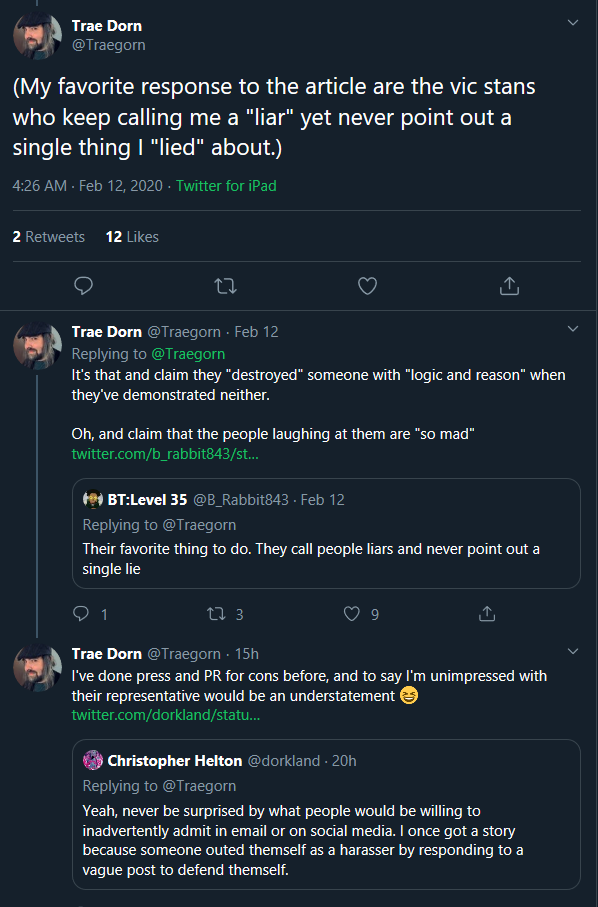This screenshot has width=598, height=907.
Task: Open the main tweet's chevron options menu
Action: tap(573, 23)
